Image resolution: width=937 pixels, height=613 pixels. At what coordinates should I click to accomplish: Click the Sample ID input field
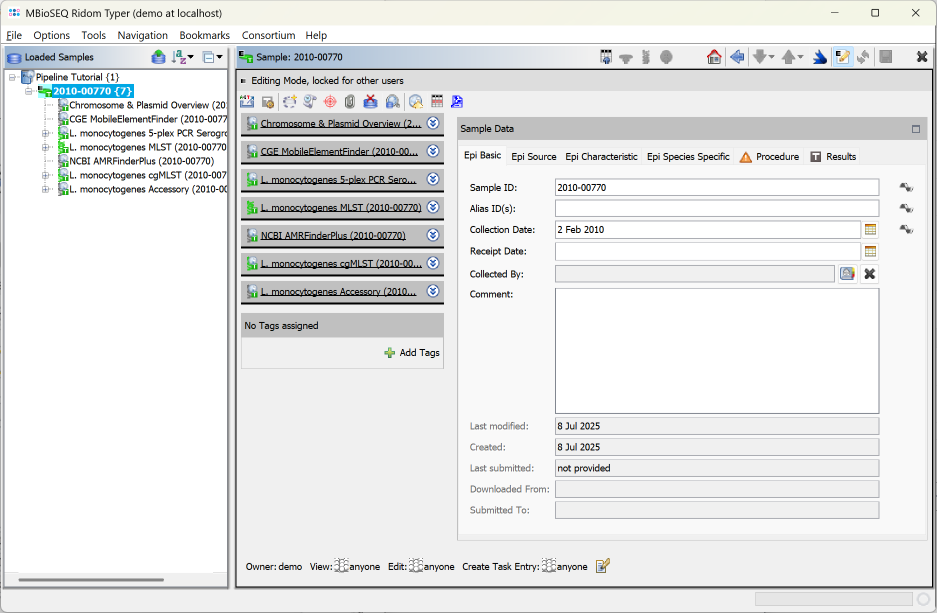tap(715, 186)
